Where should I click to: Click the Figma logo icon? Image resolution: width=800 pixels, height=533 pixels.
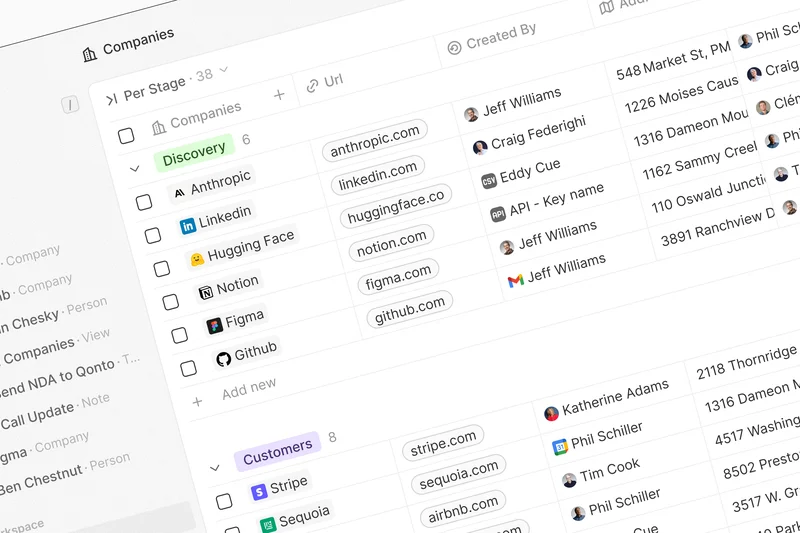coord(214,325)
